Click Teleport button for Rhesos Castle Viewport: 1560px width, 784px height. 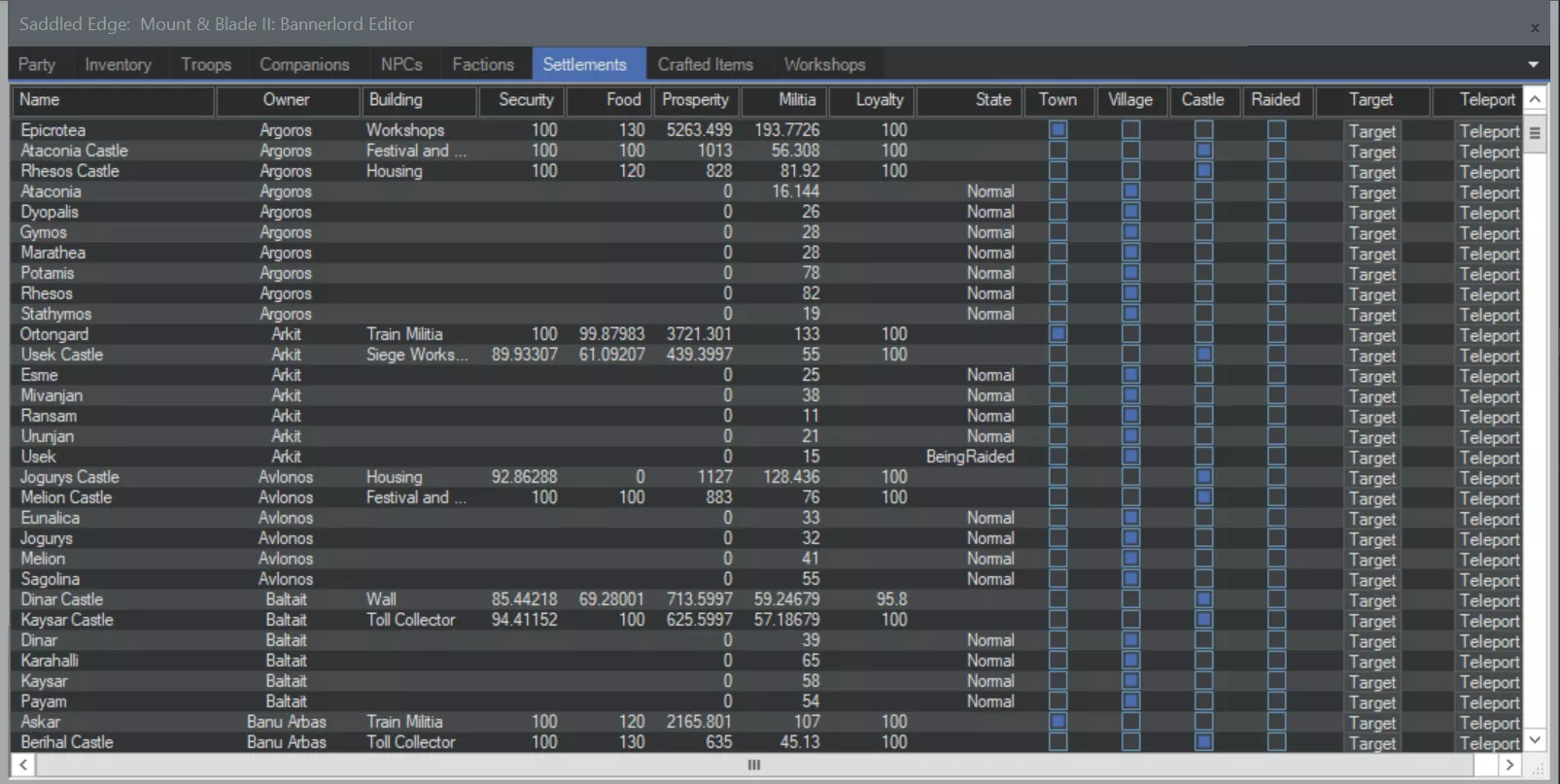pos(1488,172)
